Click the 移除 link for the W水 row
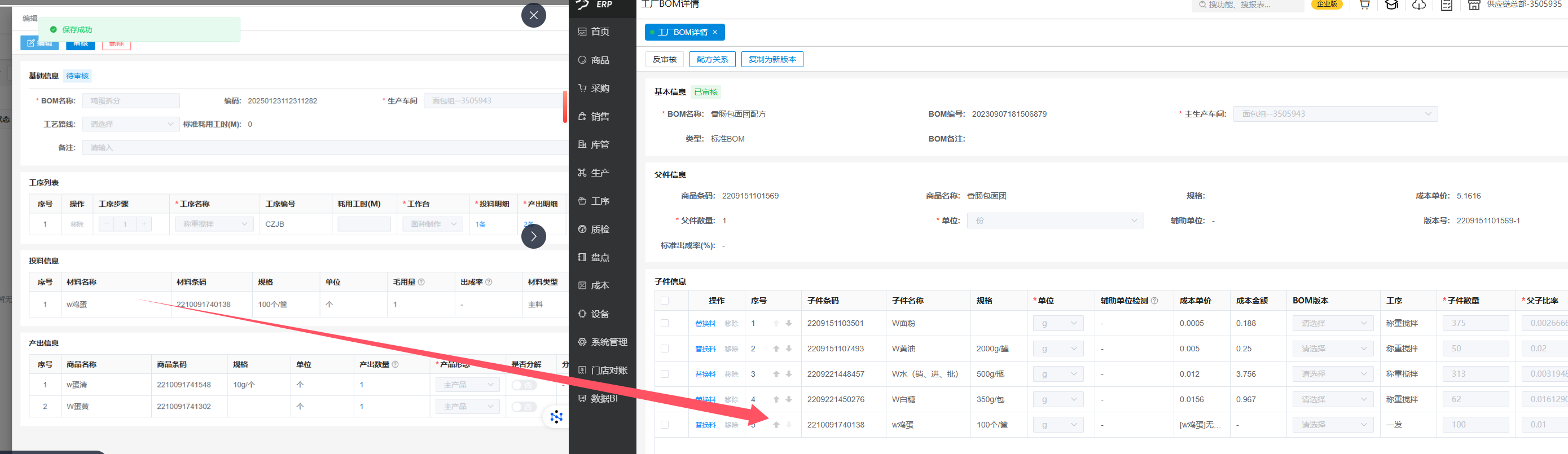 click(731, 374)
